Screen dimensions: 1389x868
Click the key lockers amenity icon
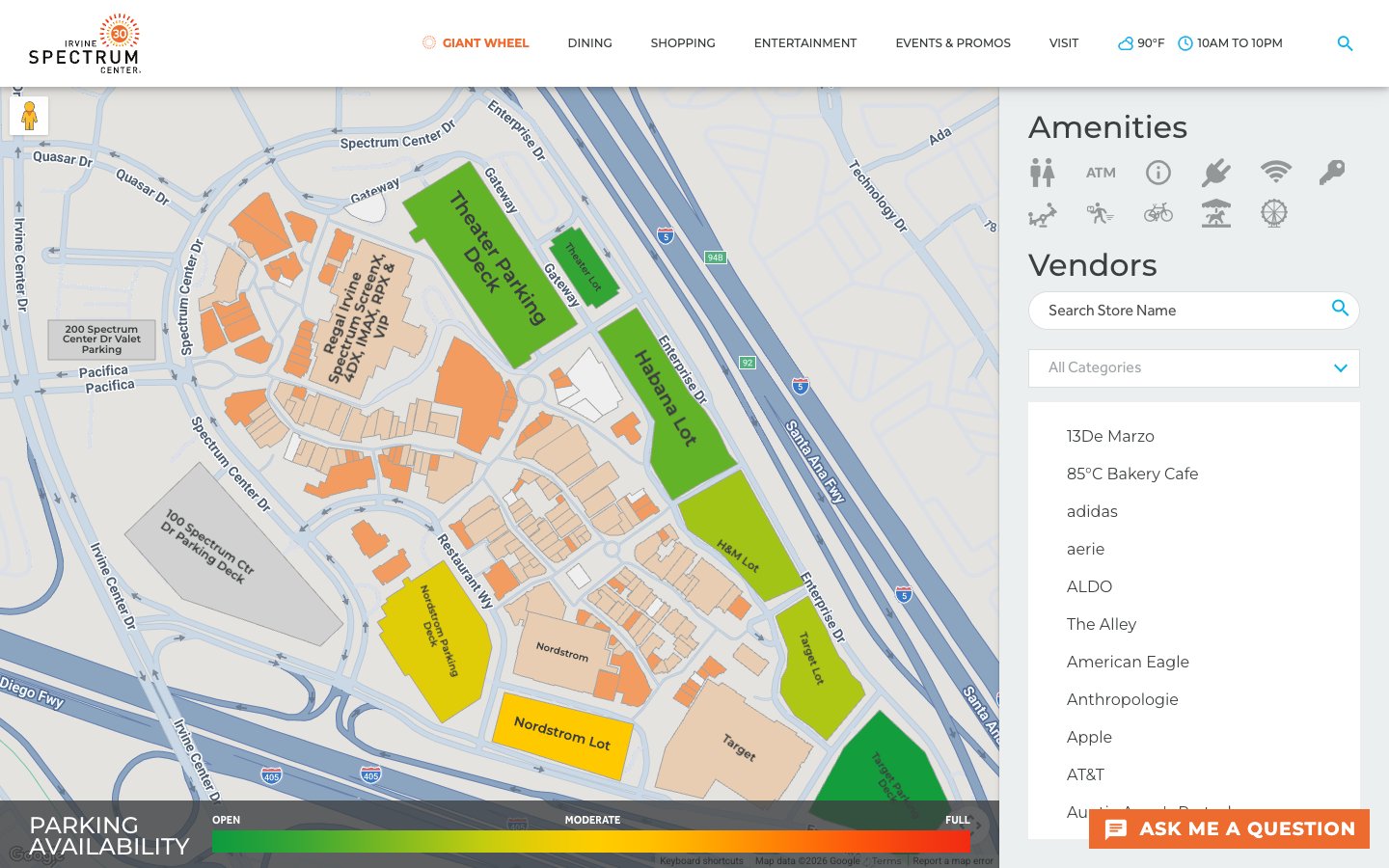point(1332,172)
